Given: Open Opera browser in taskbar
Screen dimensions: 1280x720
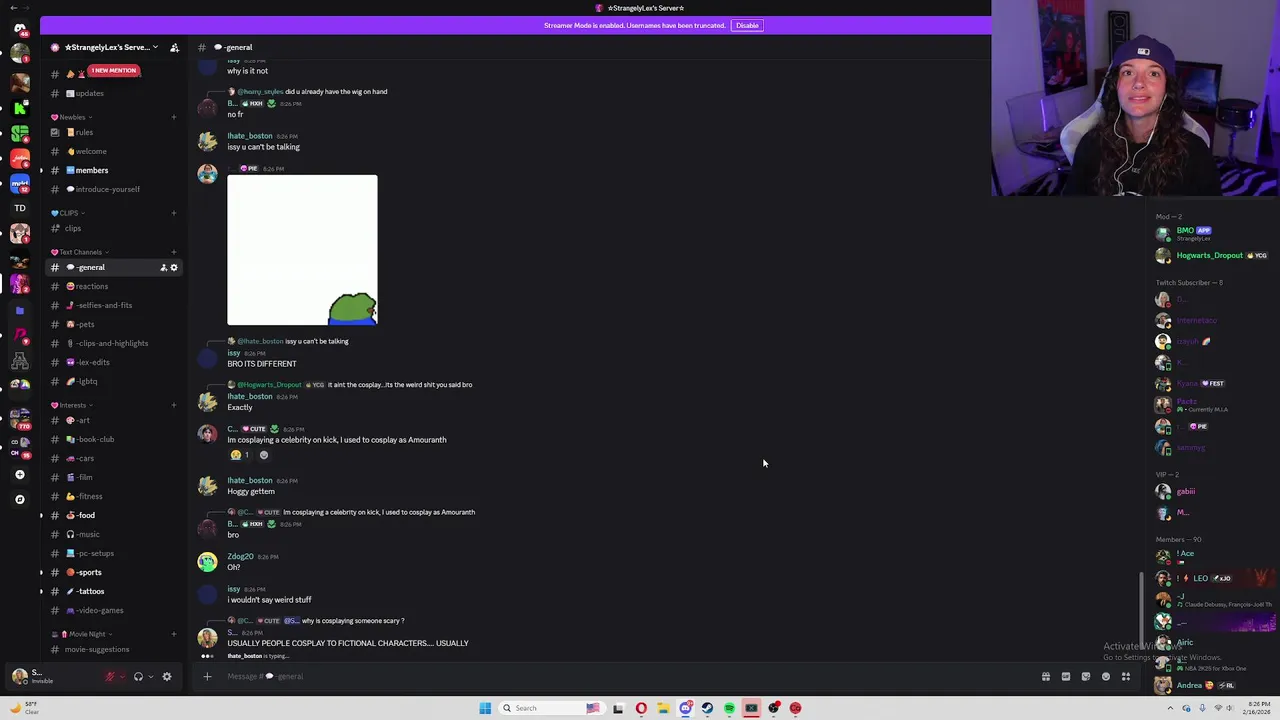Looking at the screenshot, I should 641,708.
